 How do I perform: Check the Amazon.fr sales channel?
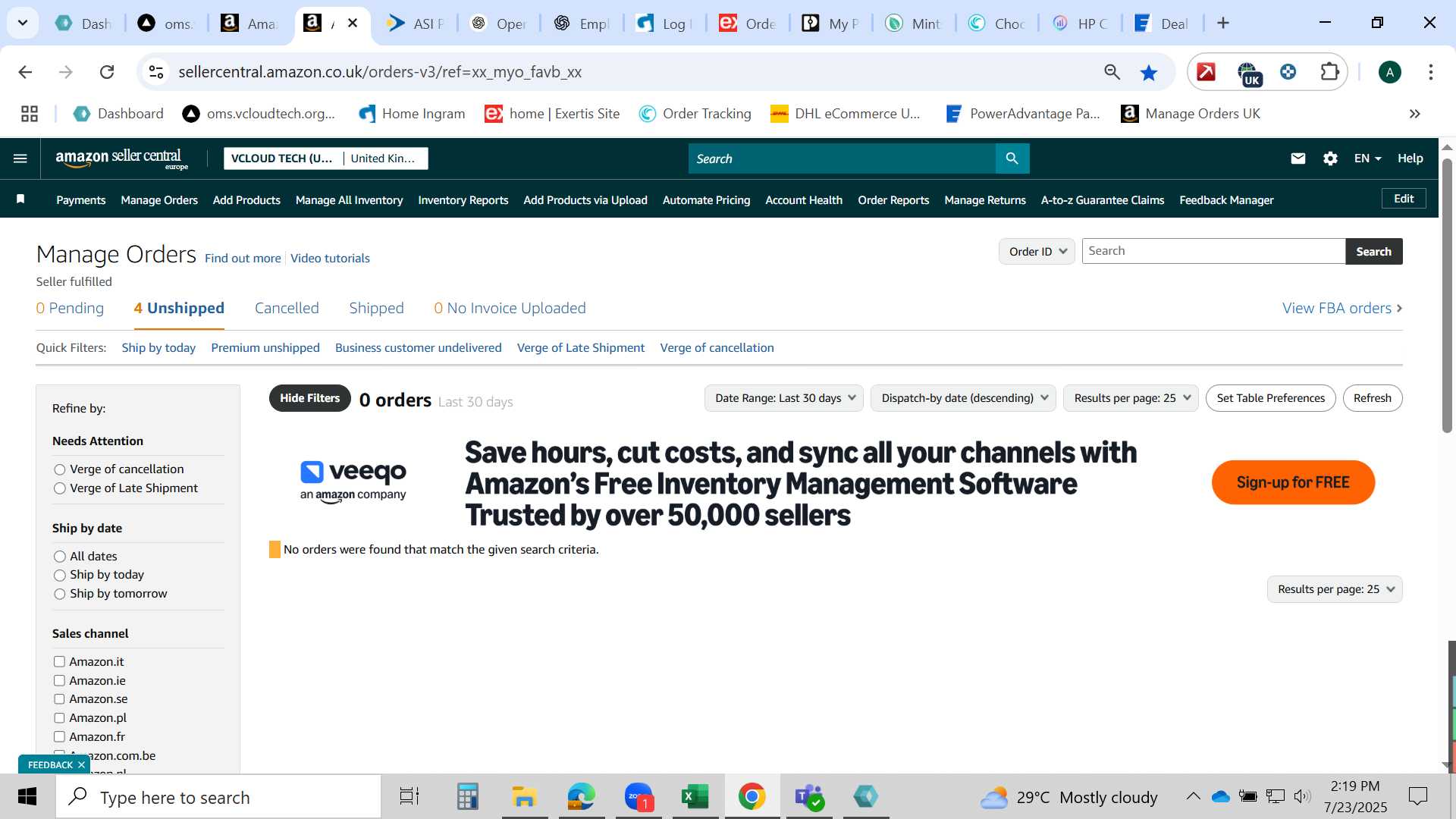tap(59, 737)
